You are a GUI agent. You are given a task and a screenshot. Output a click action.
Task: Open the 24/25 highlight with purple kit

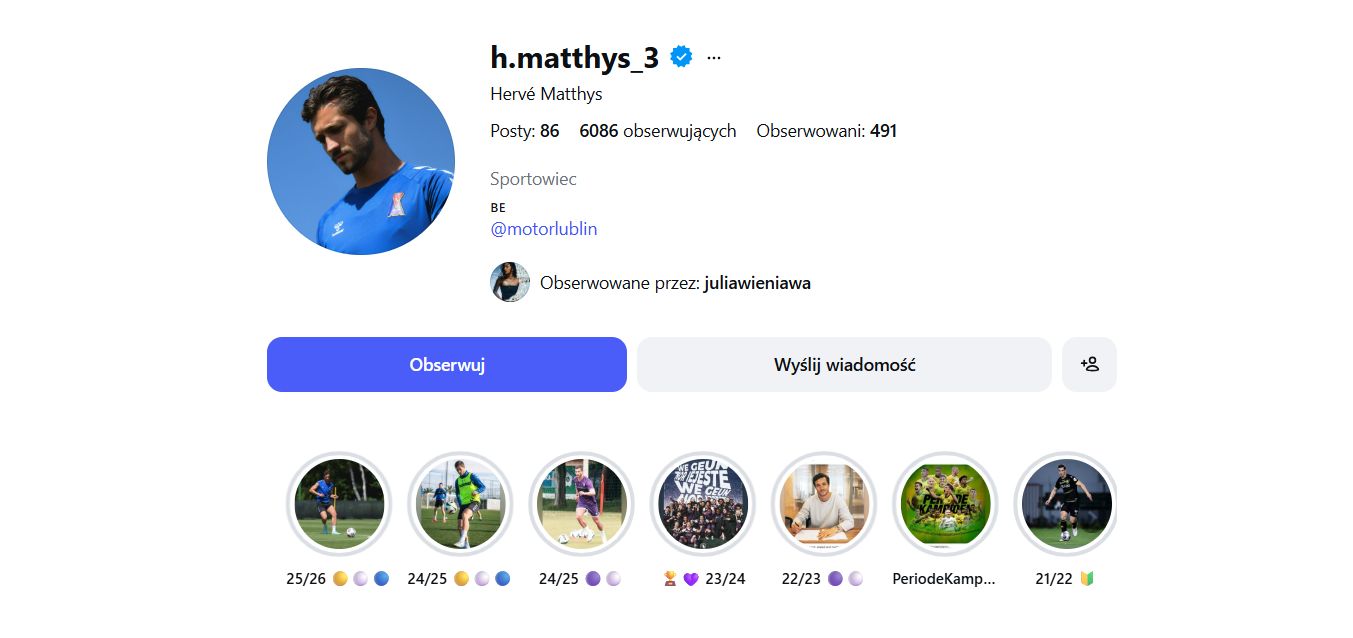coord(581,504)
